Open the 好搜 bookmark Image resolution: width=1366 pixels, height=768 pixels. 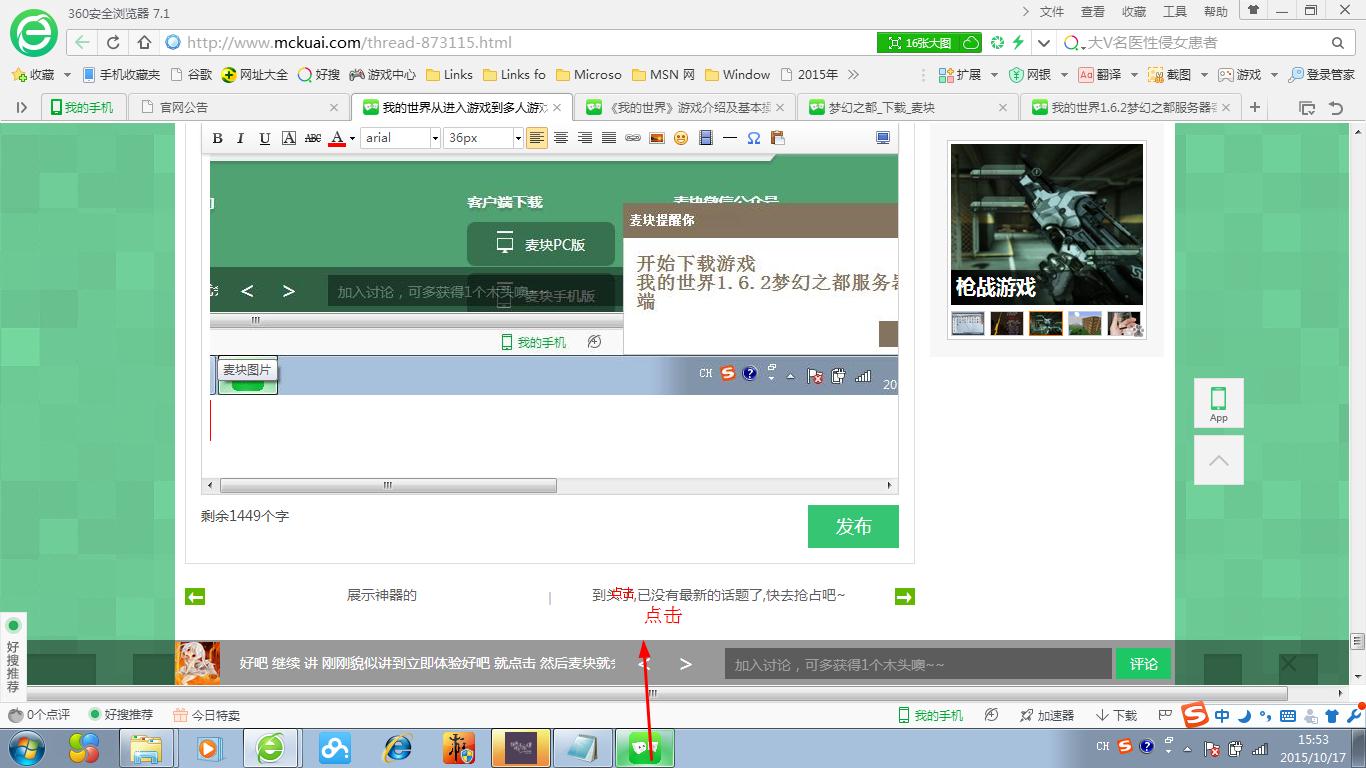coord(320,75)
